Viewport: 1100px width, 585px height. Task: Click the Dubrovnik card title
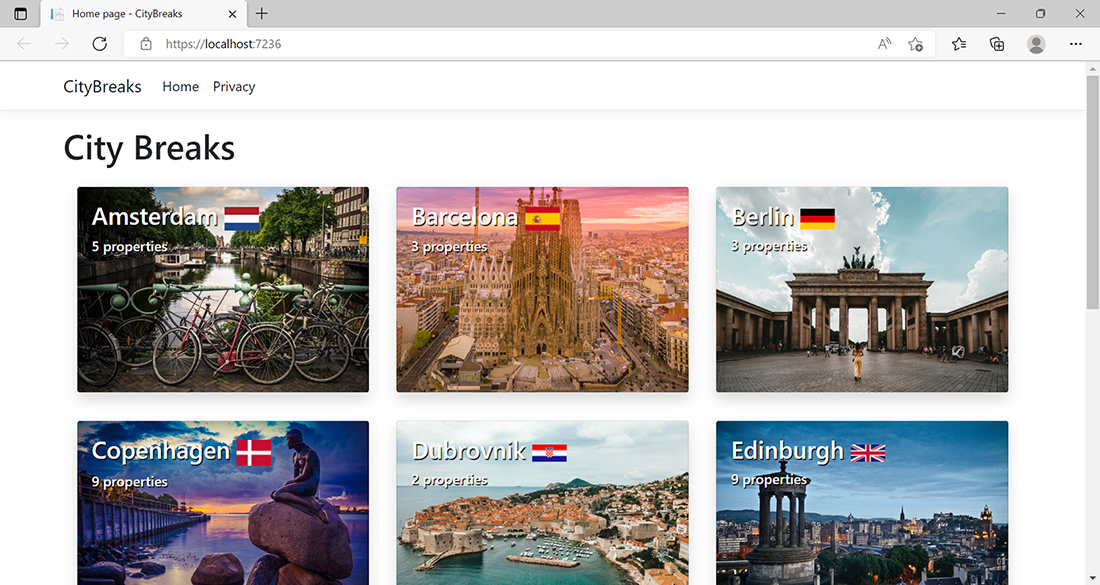click(x=469, y=451)
